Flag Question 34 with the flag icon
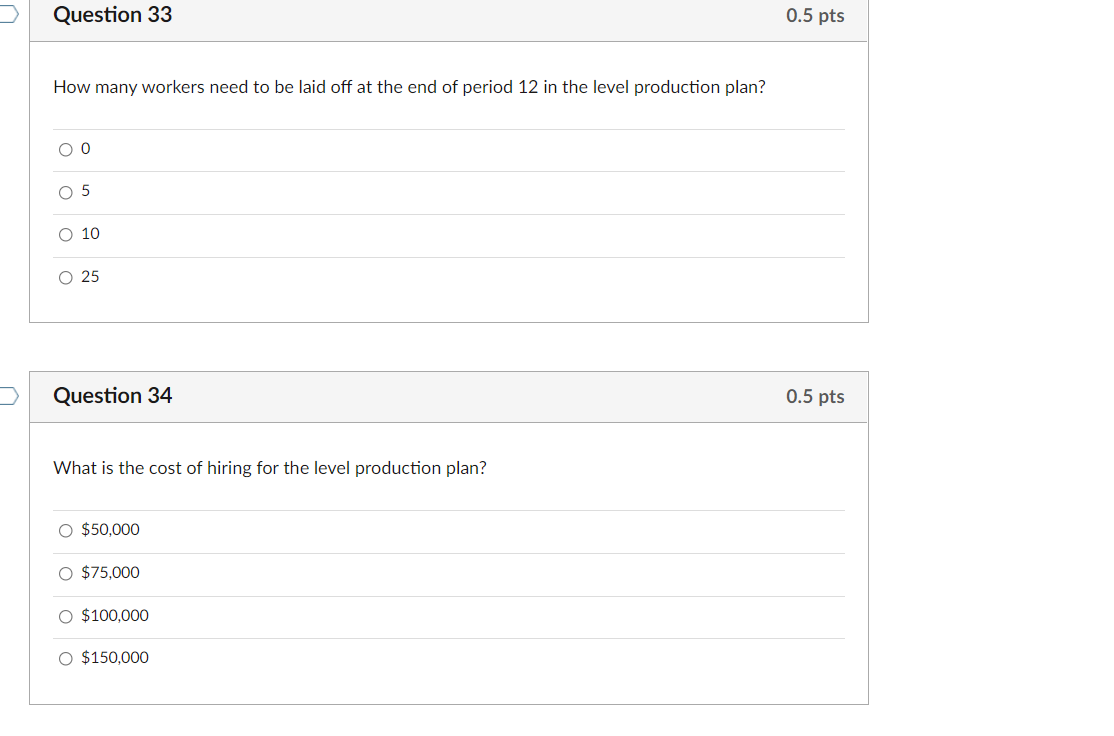 click(7, 397)
